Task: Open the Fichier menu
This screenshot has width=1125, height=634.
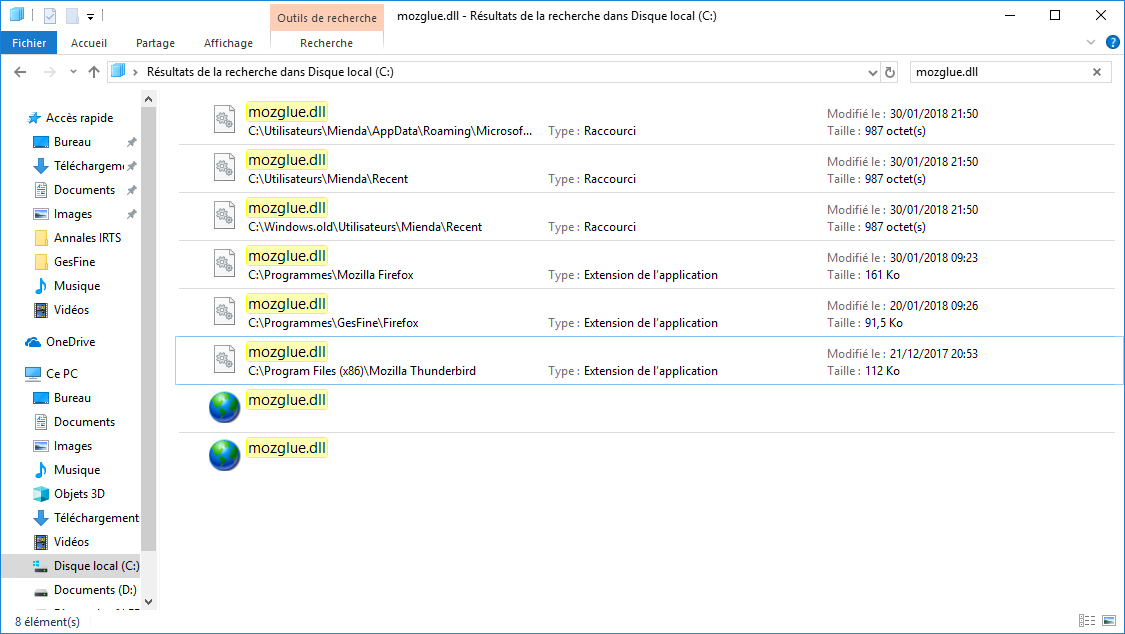Action: pos(29,43)
